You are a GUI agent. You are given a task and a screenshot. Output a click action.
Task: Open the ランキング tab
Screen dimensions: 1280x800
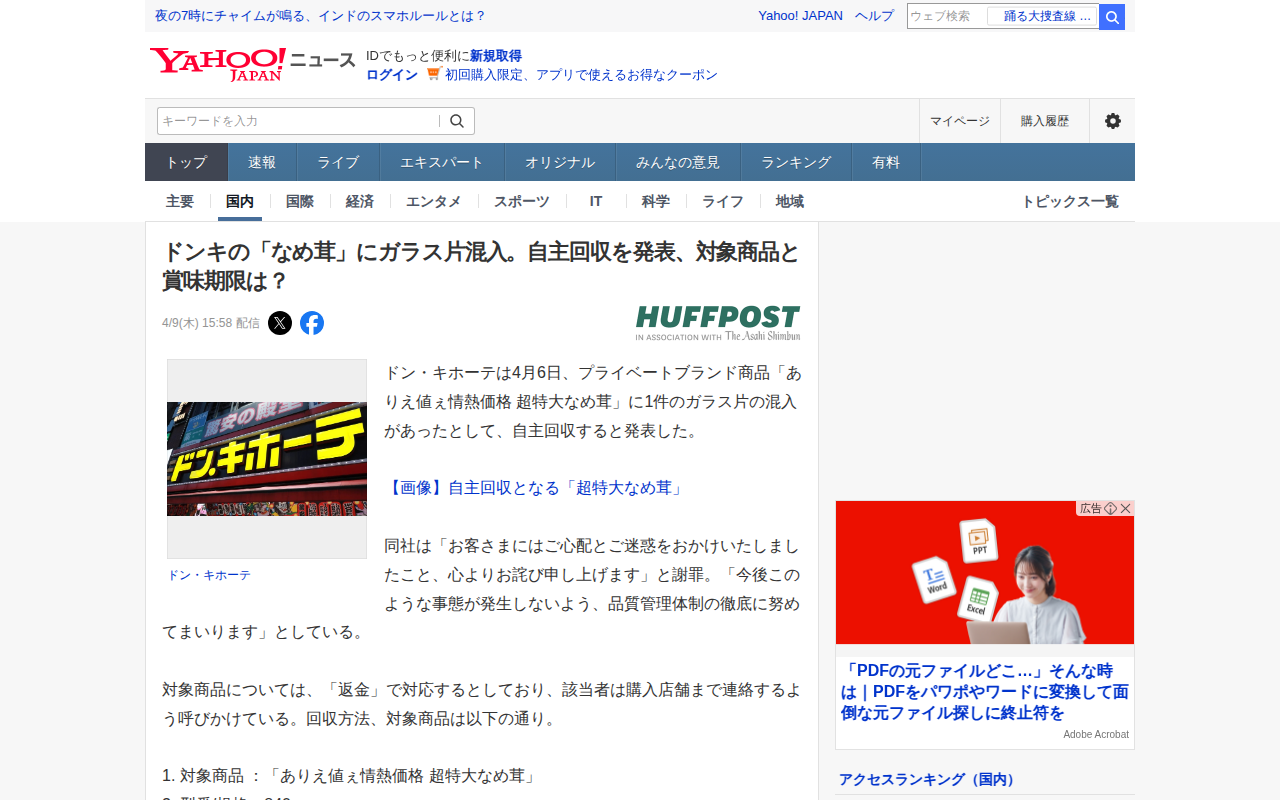796,162
